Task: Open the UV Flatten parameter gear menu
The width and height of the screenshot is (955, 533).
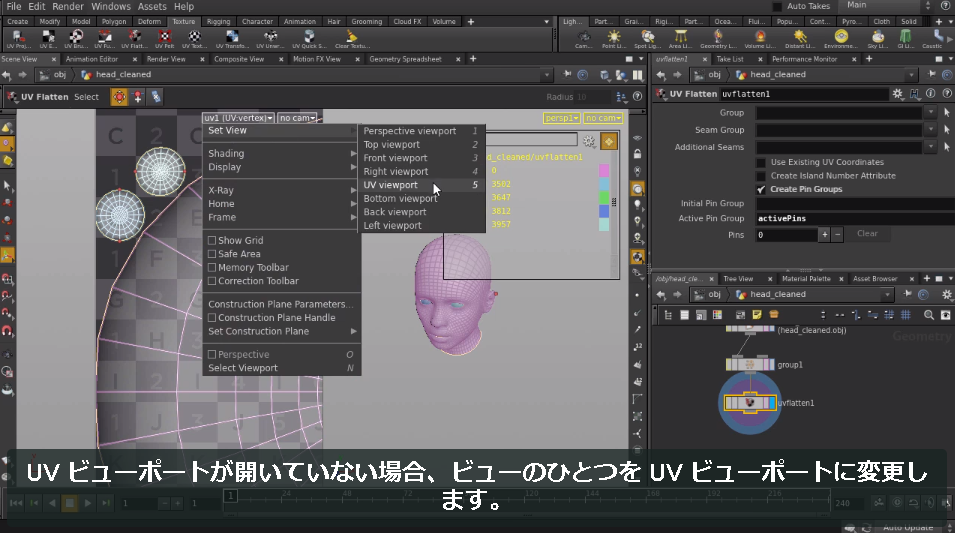Action: (897, 94)
